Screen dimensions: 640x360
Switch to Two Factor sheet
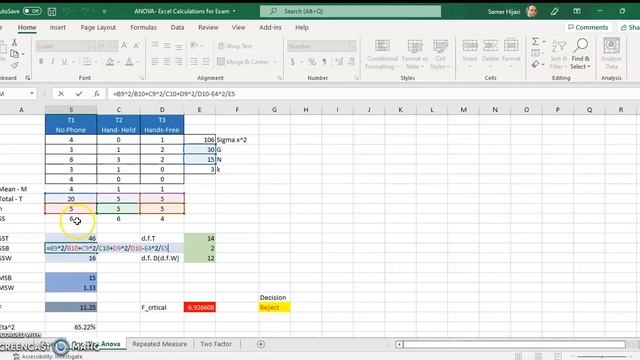(216, 344)
